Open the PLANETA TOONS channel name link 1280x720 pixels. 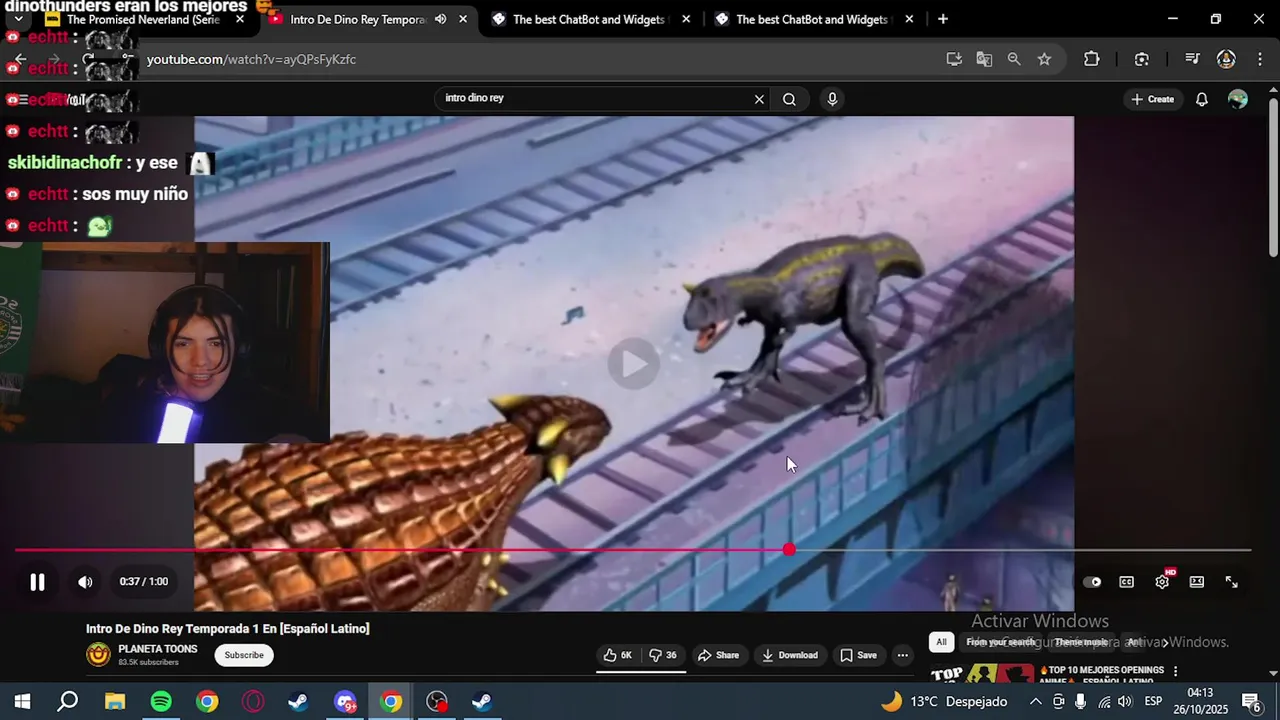158,649
